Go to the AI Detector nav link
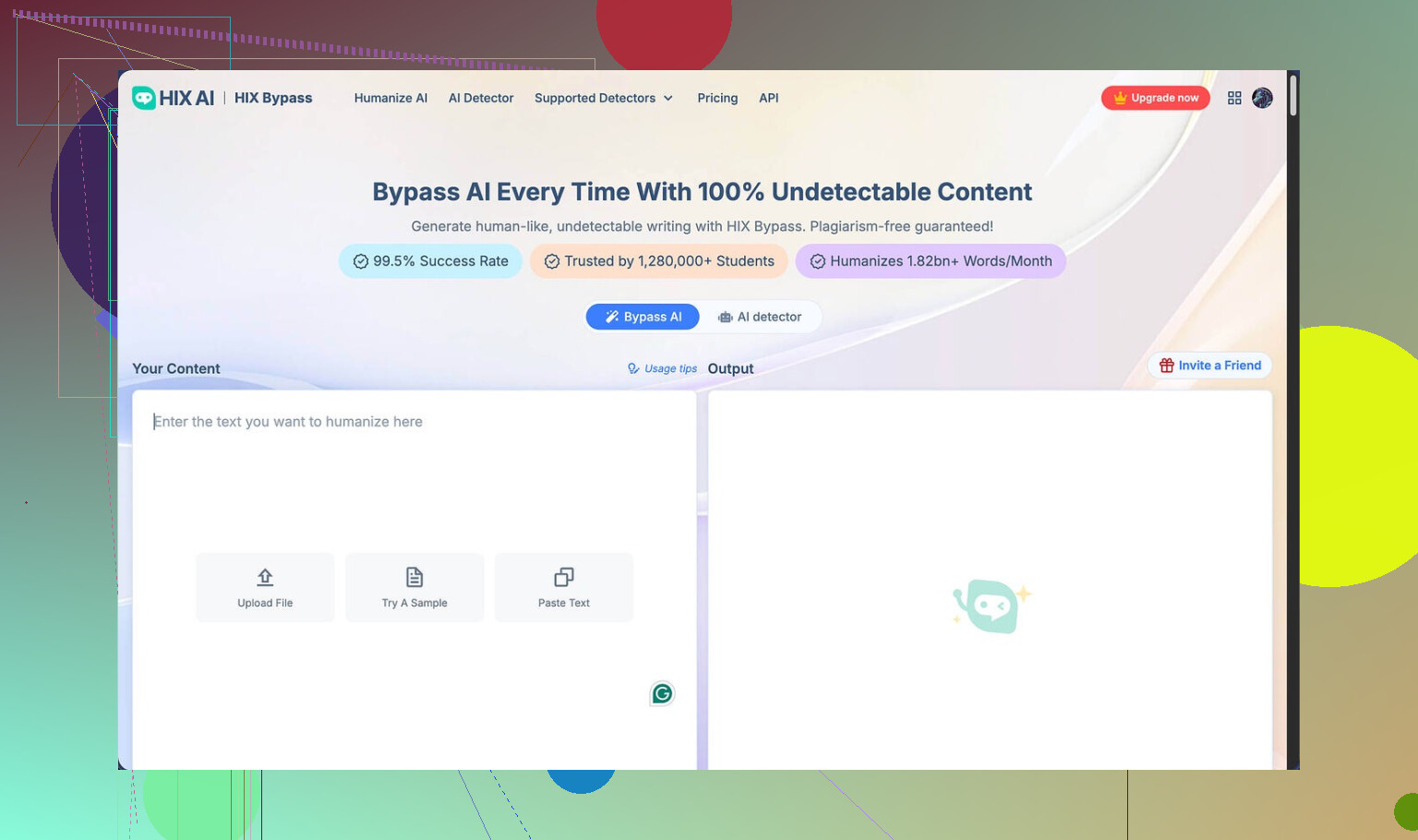Viewport: 1418px width, 840px height. (x=481, y=98)
